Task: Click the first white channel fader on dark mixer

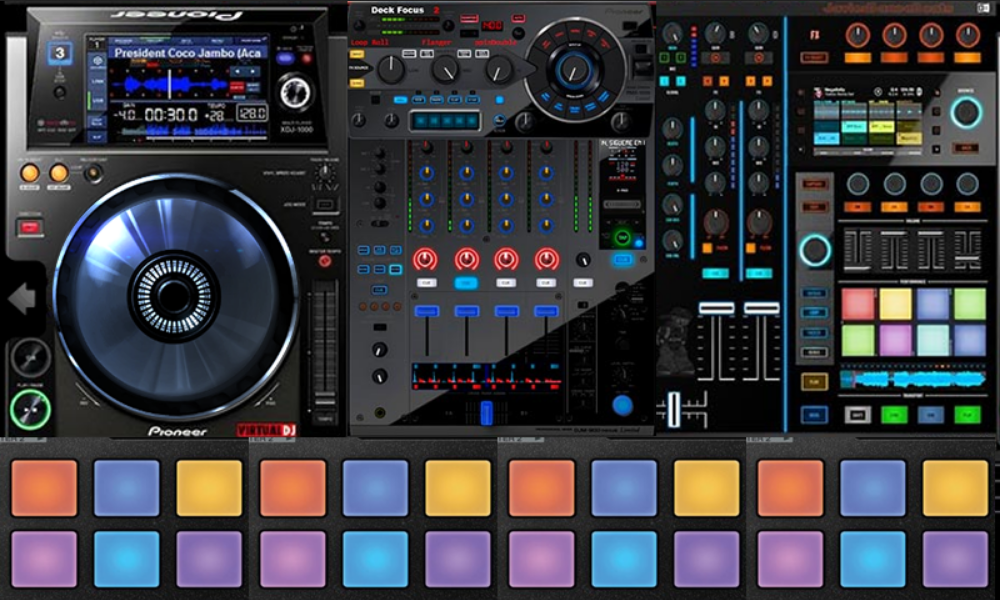Action: (x=716, y=308)
